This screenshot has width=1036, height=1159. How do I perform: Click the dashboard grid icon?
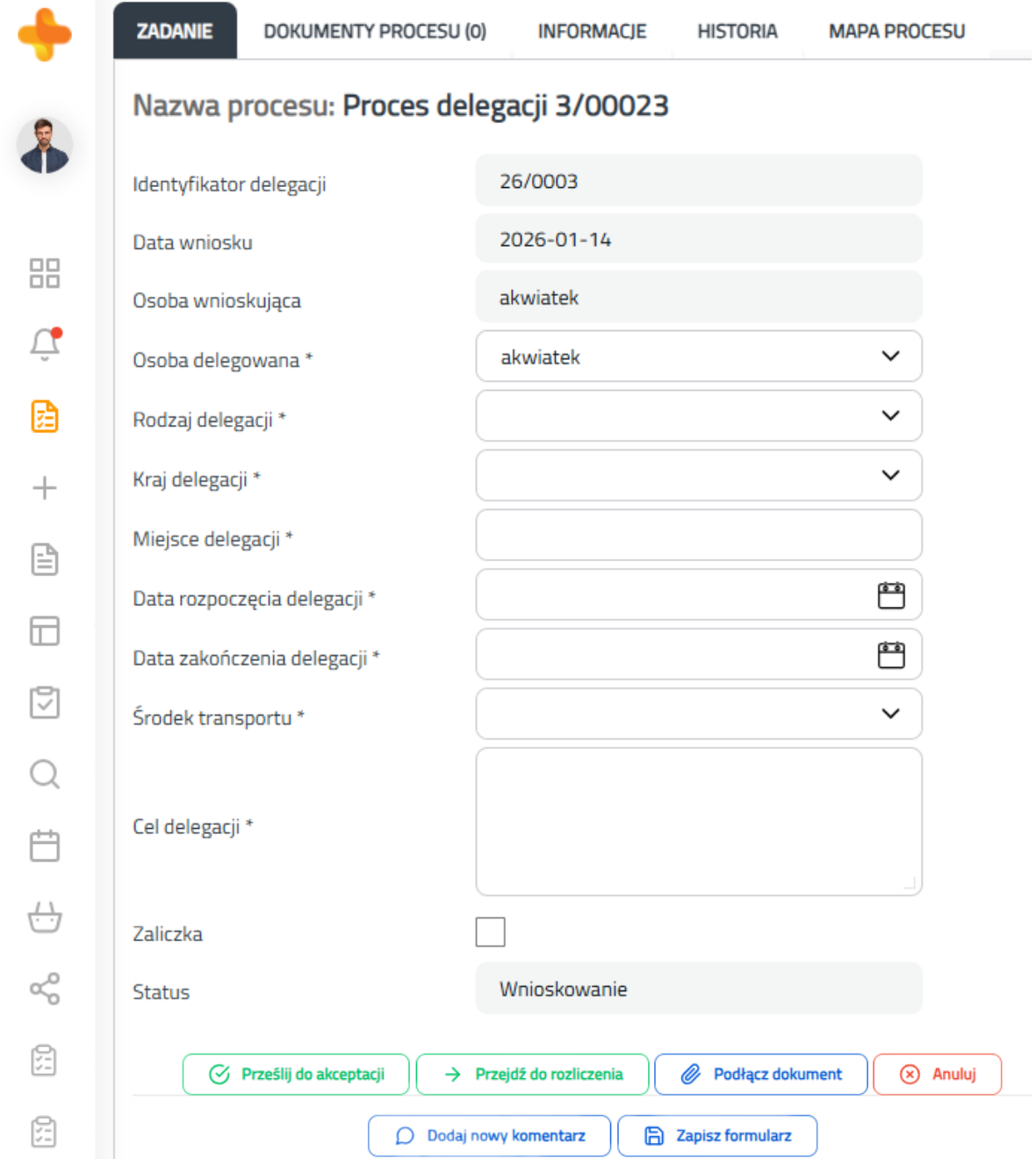click(x=45, y=273)
